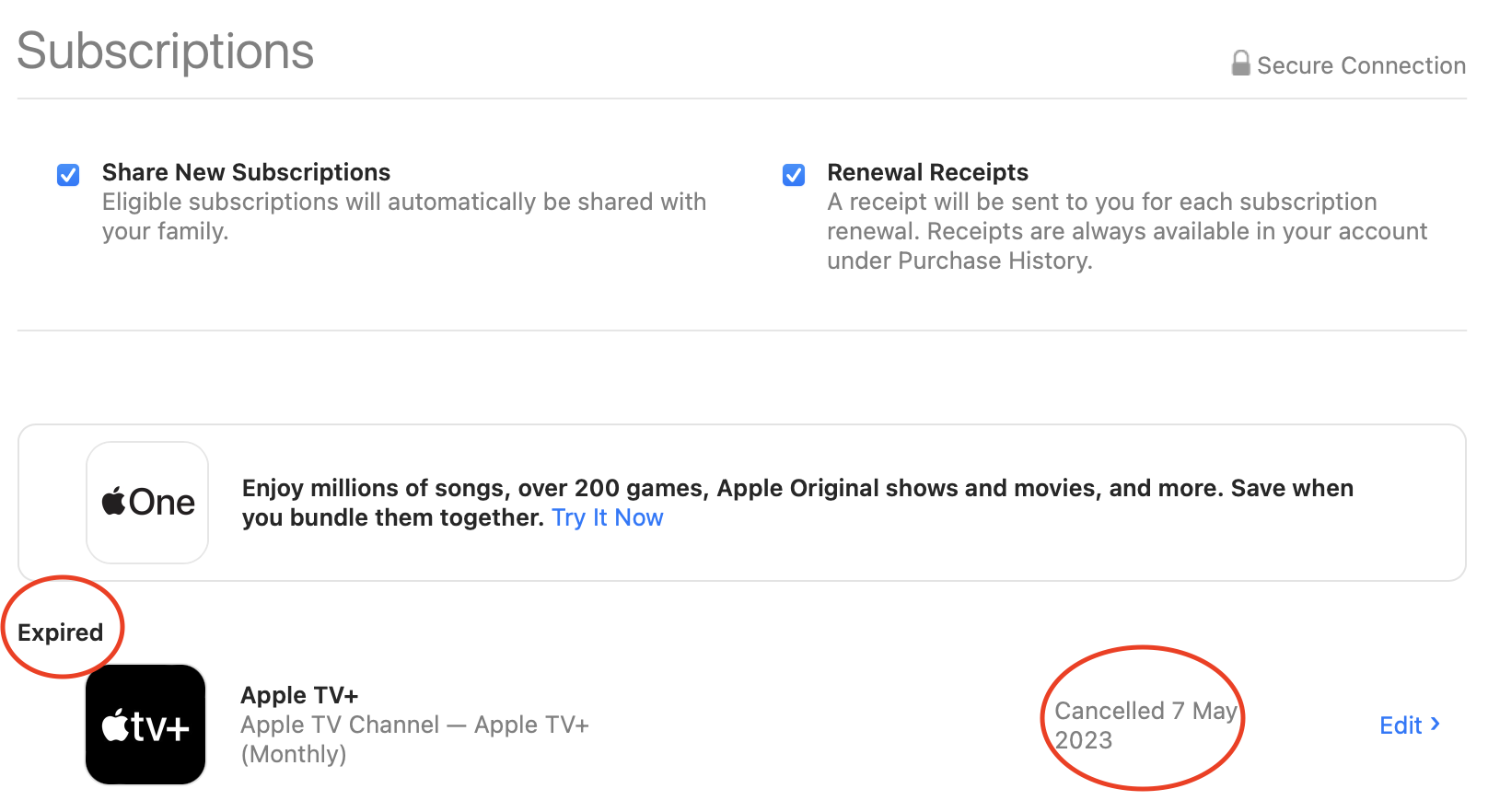Click the Apple TV Channel subtitle line
1488x812 pixels.
pos(414,725)
